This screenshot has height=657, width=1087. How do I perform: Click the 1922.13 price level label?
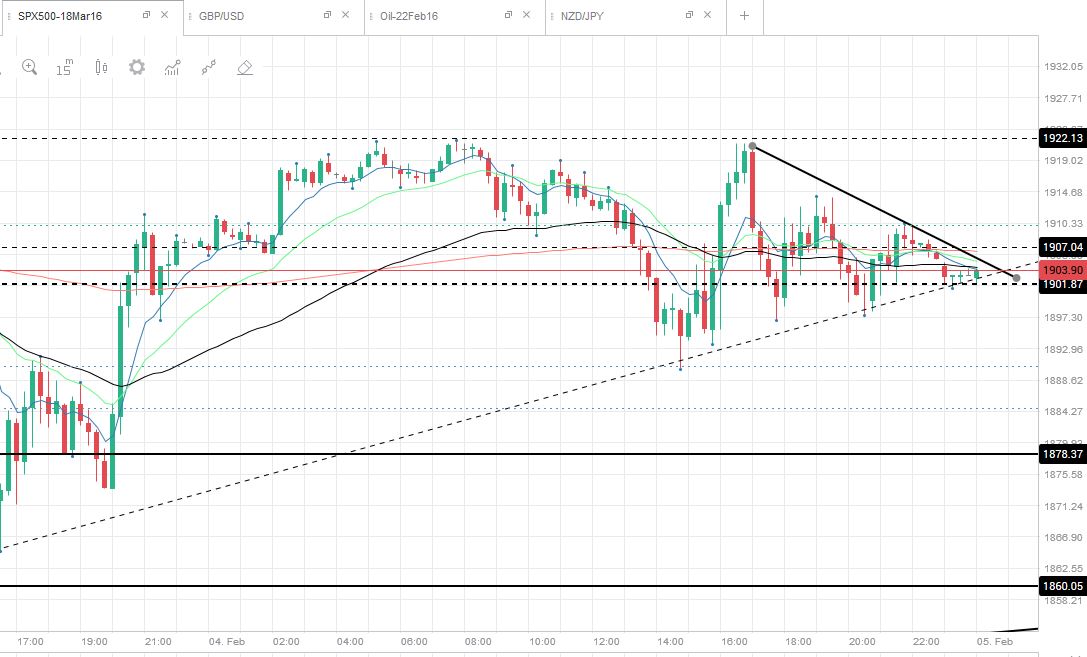1063,138
